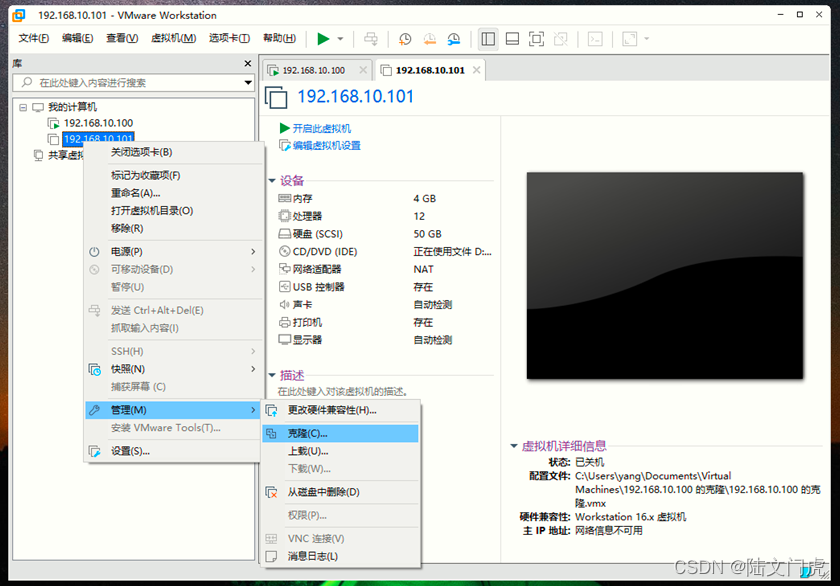Click the green Power On play toolbar icon
The image size is (840, 586).
pyautogui.click(x=323, y=39)
